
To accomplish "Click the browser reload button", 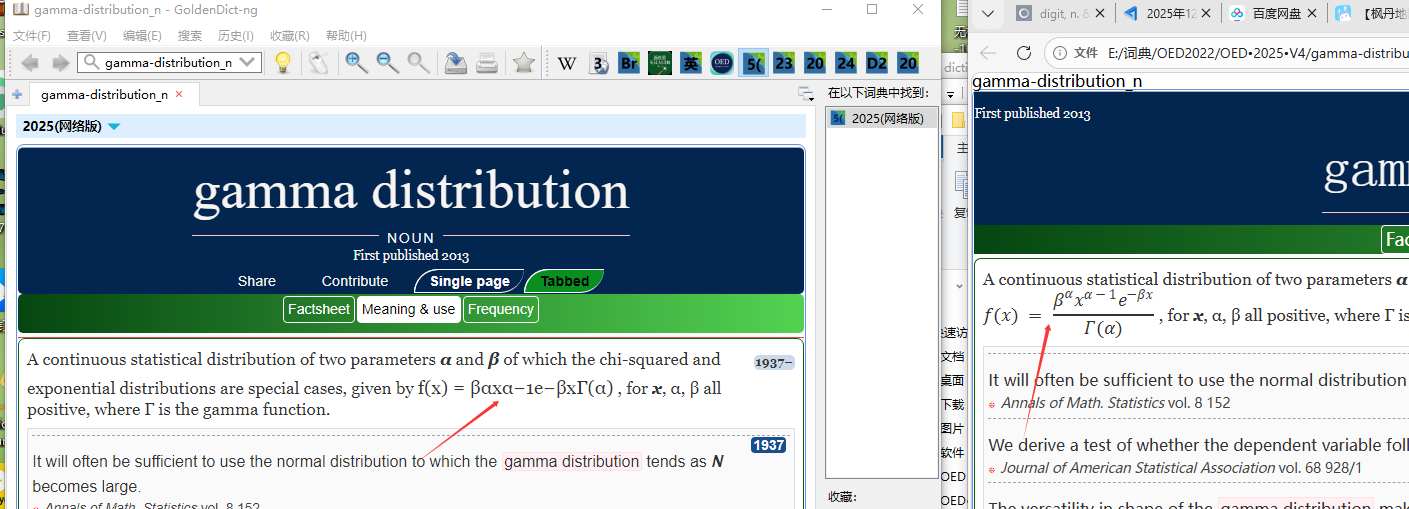I will click(x=1023, y=53).
